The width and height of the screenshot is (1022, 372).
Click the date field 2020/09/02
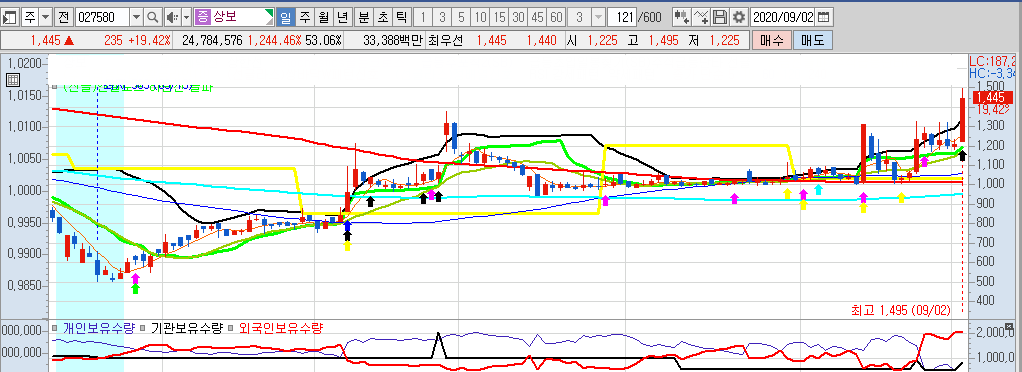783,16
